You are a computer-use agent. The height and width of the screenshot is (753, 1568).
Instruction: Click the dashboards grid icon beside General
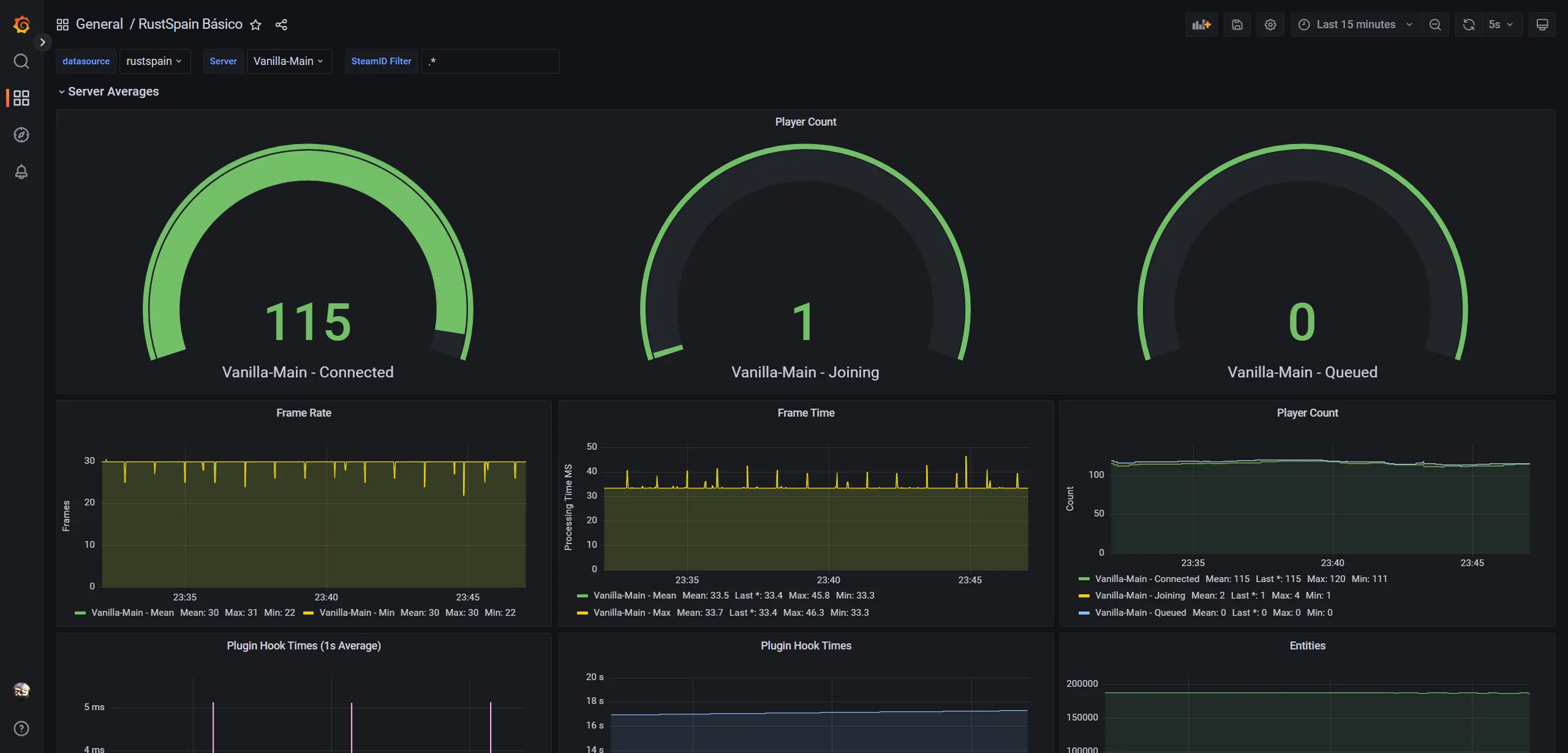[x=62, y=25]
